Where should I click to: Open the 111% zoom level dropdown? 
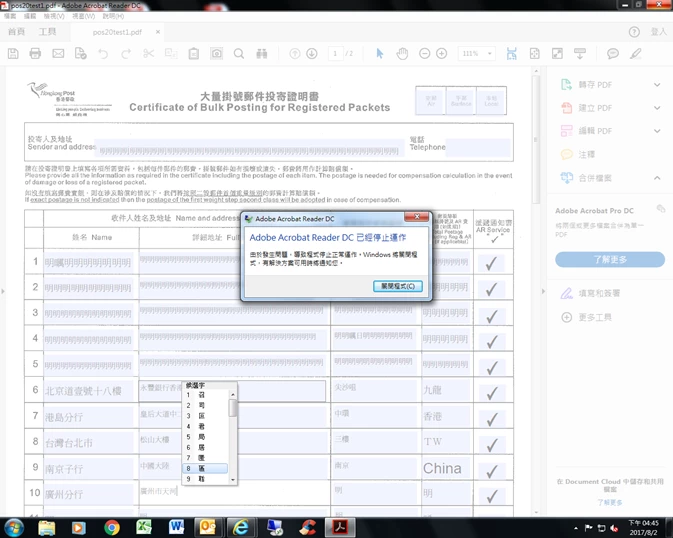(x=489, y=54)
